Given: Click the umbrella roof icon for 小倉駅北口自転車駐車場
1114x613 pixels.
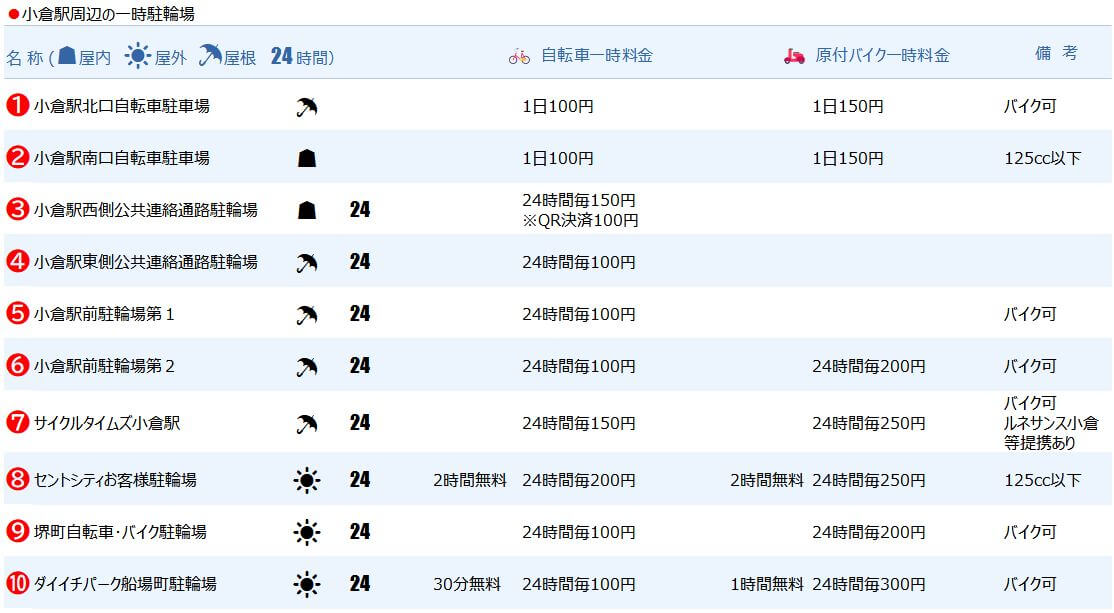Looking at the screenshot, I should (x=307, y=107).
